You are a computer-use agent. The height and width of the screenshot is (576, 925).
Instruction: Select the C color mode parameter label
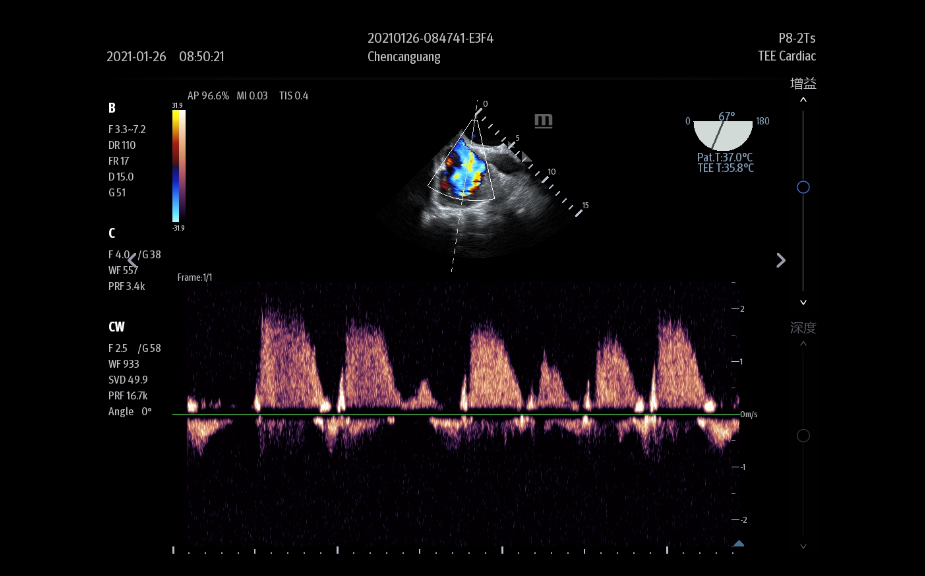[112, 233]
